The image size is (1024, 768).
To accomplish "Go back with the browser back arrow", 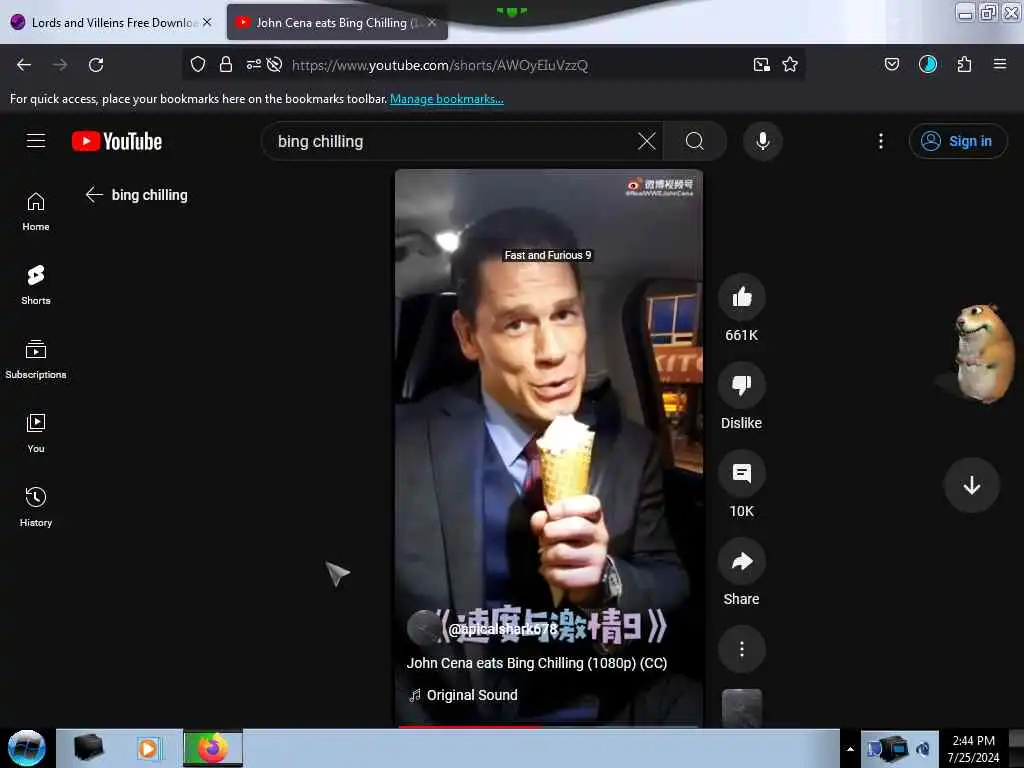I will [x=24, y=65].
